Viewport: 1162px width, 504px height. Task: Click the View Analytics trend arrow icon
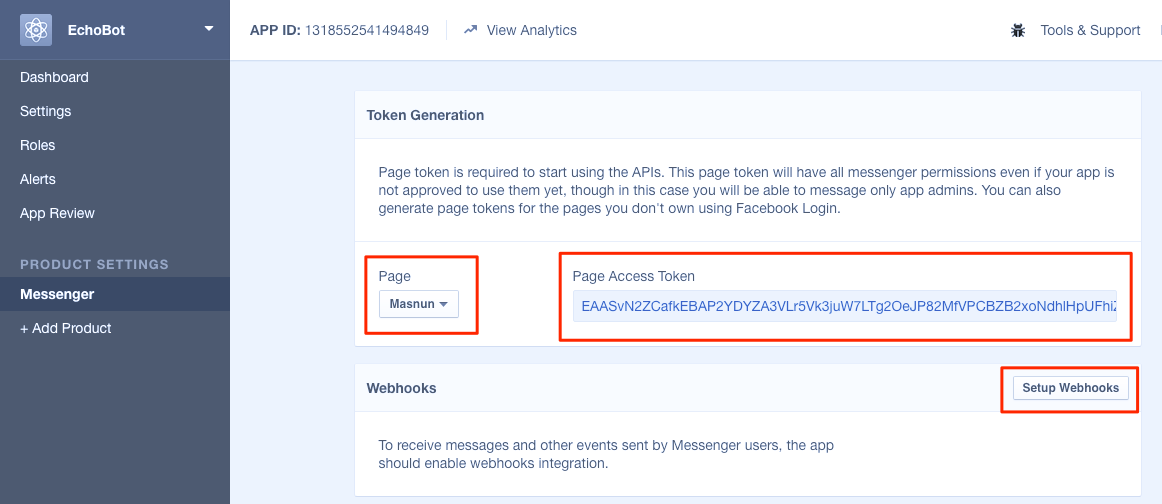471,30
